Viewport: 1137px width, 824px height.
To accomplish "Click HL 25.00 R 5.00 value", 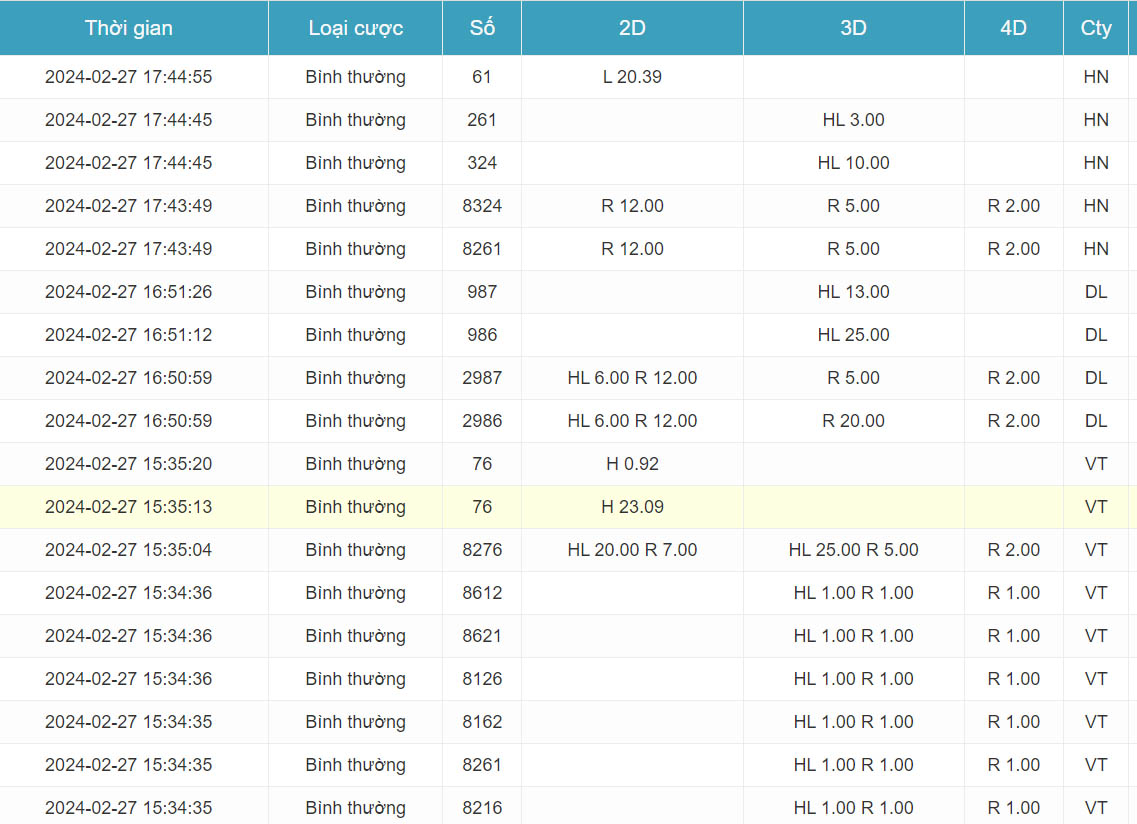I will (x=853, y=550).
